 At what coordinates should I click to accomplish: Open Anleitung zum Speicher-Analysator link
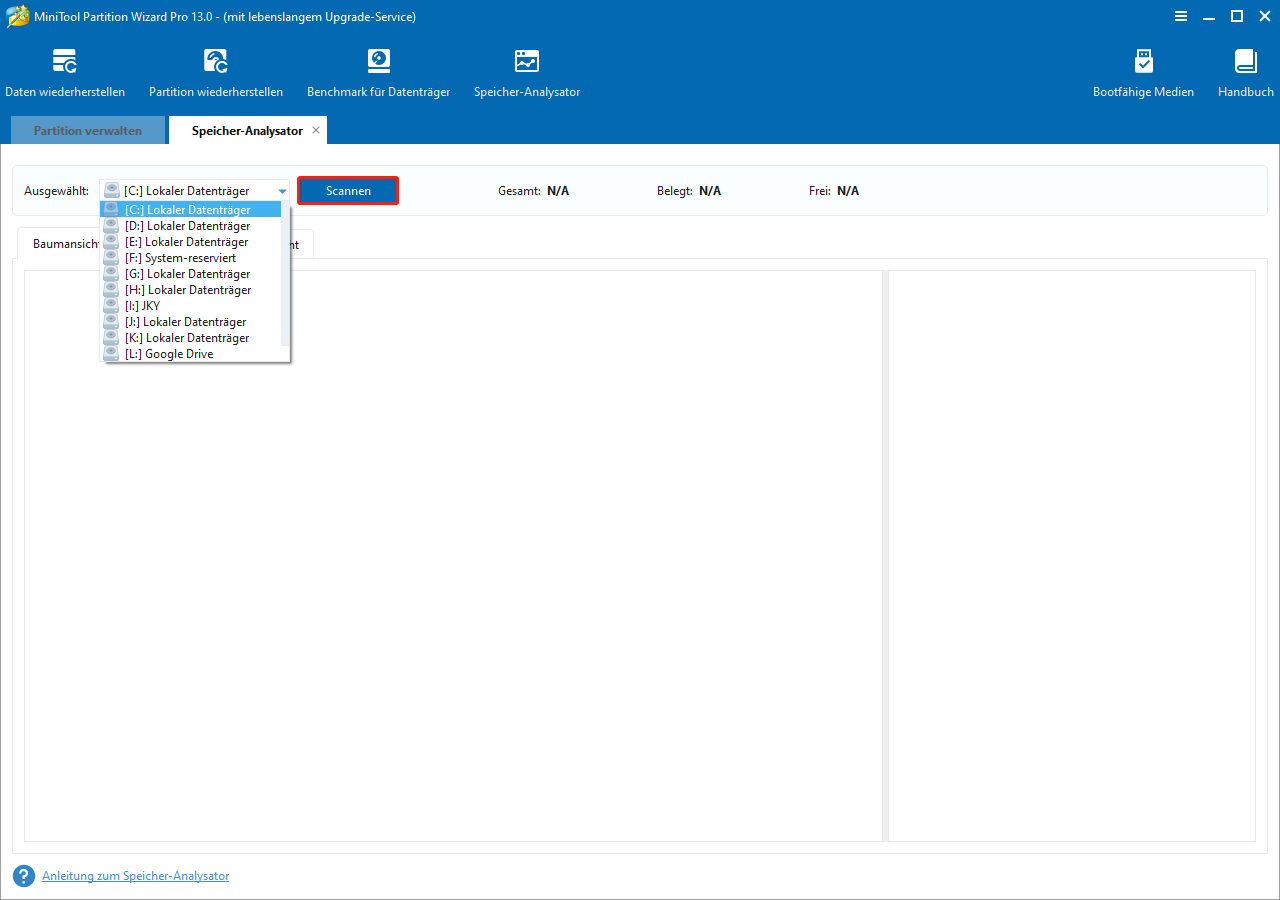pos(135,876)
